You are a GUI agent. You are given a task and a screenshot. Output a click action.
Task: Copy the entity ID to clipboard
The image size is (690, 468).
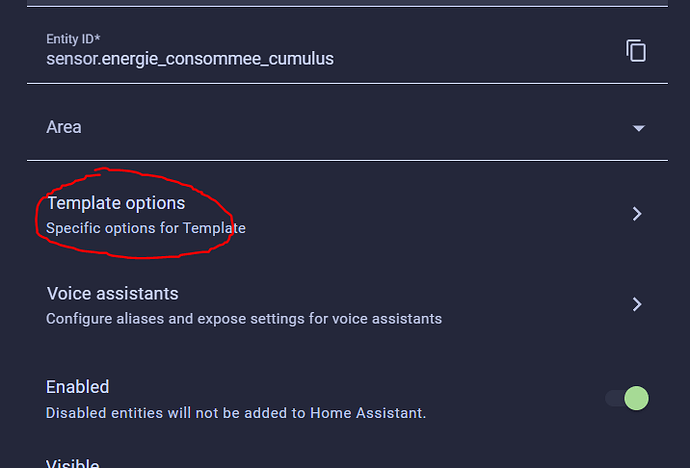(x=636, y=51)
